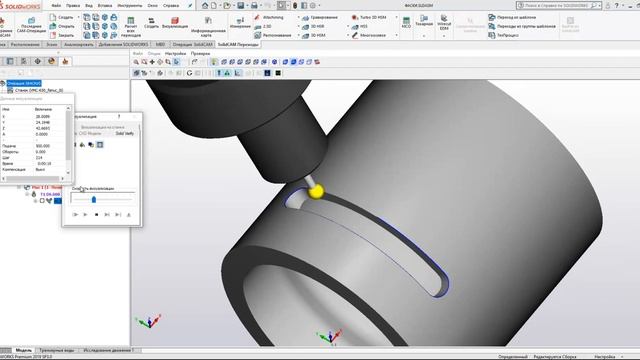The image size is (640, 360).
Task: Click the New document icon in the top toolbar
Action: pos(213,6)
